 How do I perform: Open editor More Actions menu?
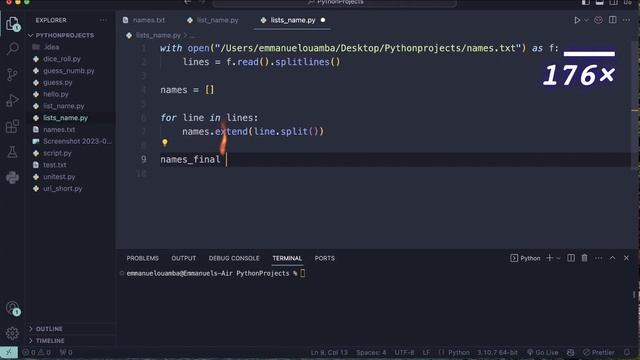pyautogui.click(x=626, y=20)
